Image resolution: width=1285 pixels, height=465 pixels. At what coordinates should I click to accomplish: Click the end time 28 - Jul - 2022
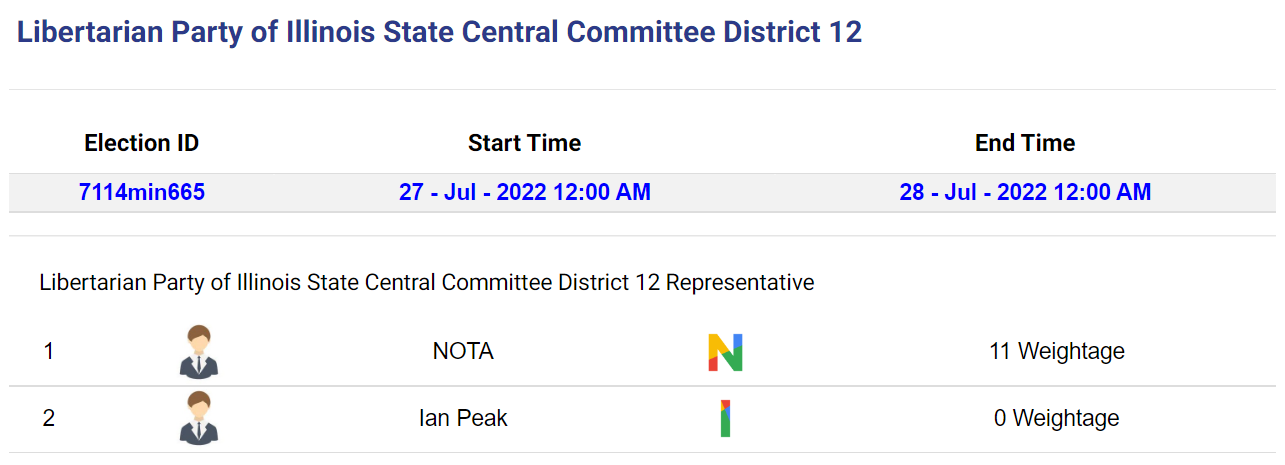pyautogui.click(x=1025, y=192)
